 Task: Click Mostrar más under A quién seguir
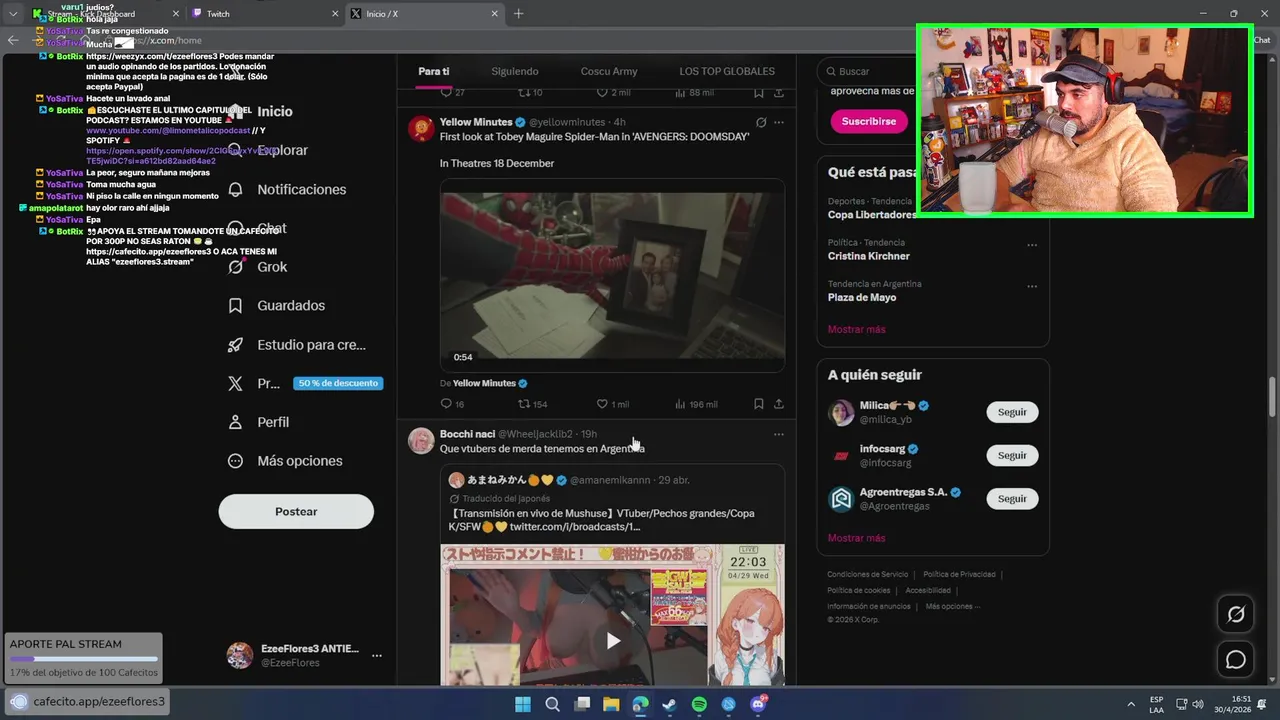click(856, 538)
